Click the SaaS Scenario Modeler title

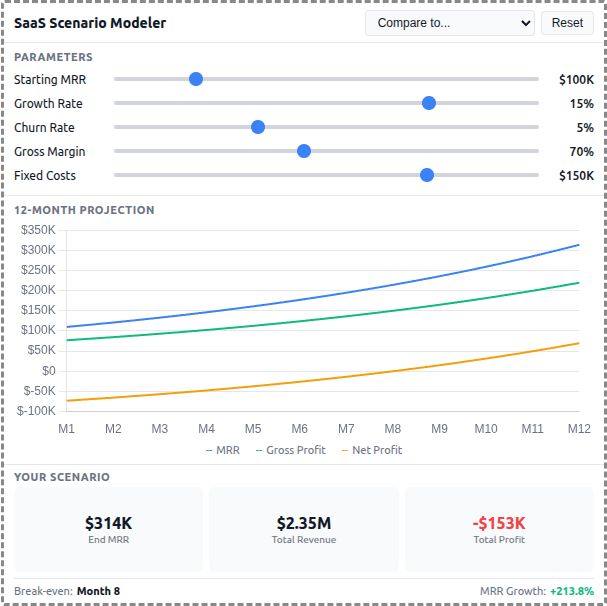pyautogui.click(x=90, y=23)
